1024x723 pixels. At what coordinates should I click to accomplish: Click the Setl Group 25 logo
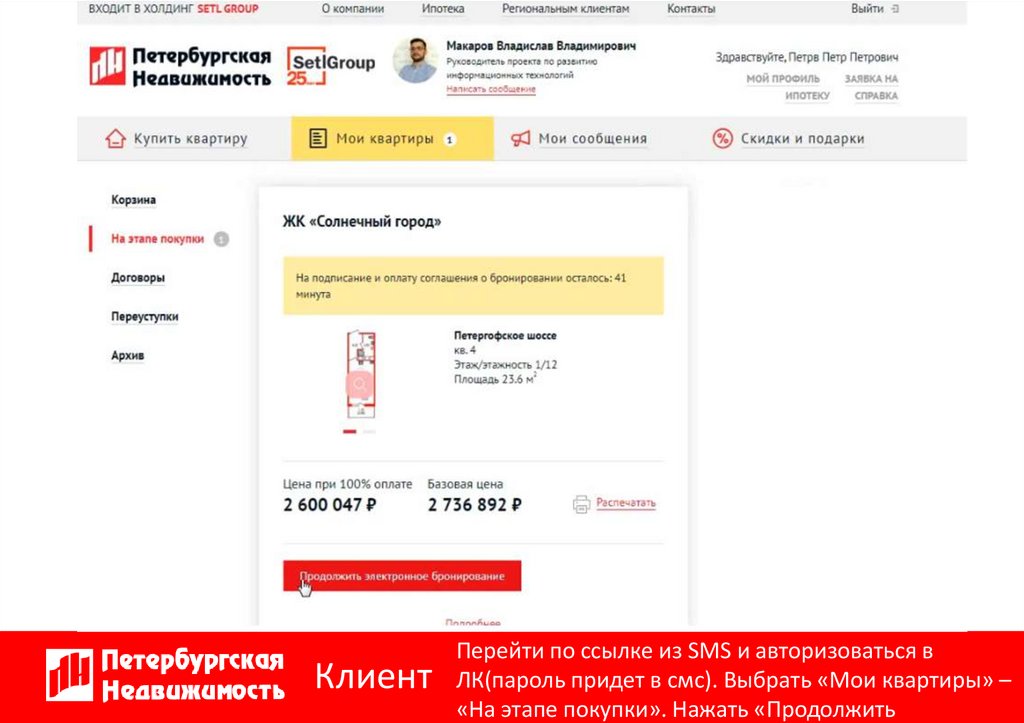coord(331,66)
